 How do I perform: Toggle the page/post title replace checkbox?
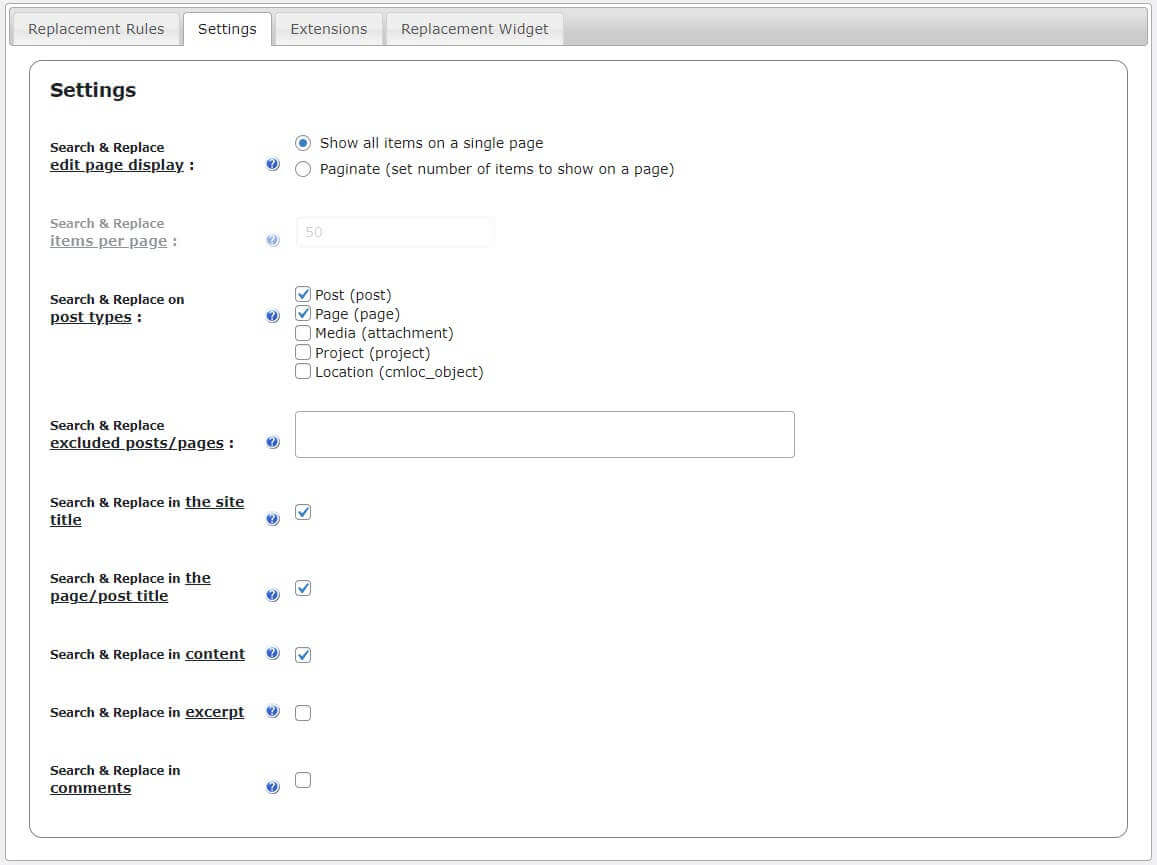click(303, 588)
